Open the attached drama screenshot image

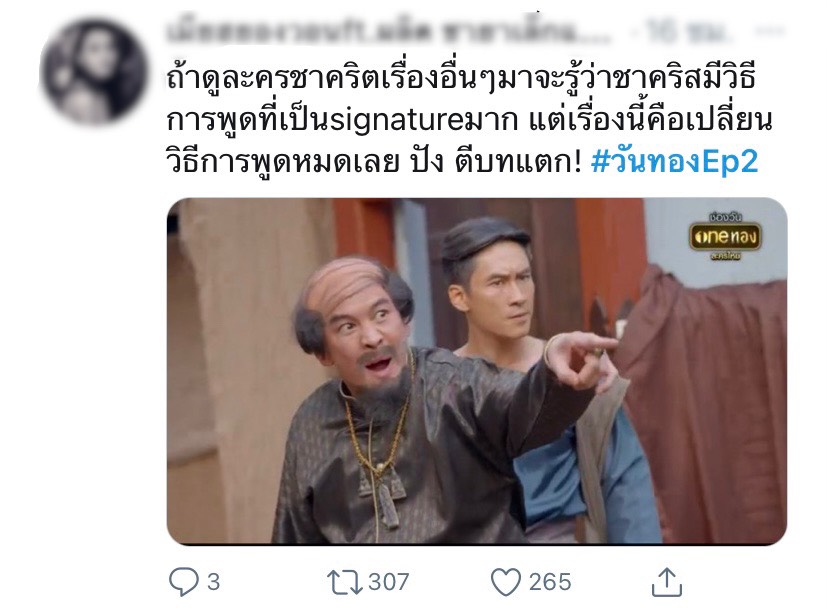477,371
